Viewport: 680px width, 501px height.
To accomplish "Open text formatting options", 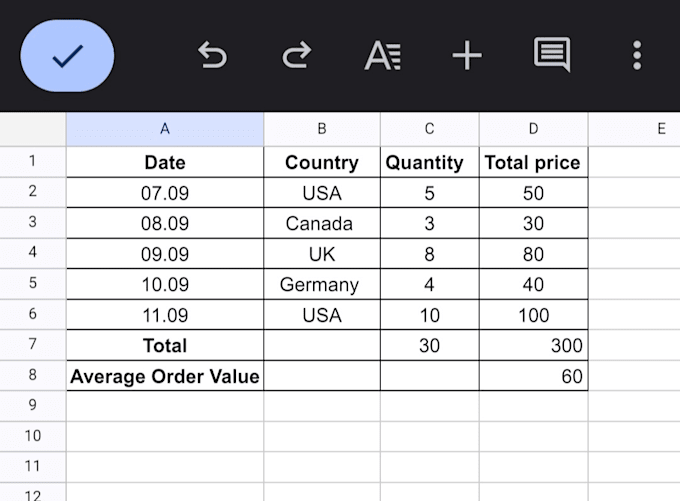I will point(382,55).
